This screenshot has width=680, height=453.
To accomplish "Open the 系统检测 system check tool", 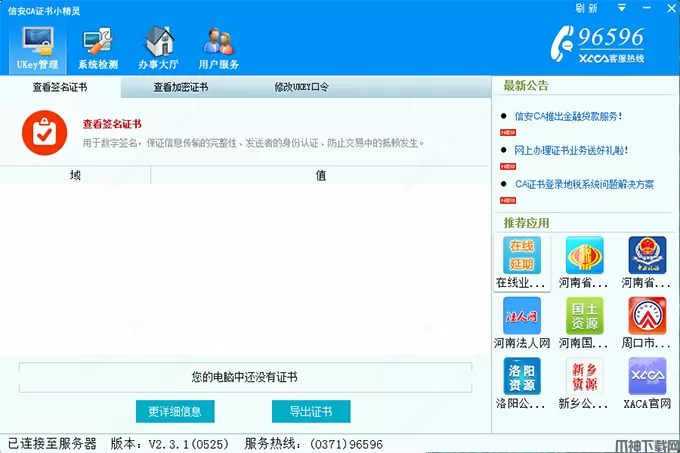I will coord(98,49).
